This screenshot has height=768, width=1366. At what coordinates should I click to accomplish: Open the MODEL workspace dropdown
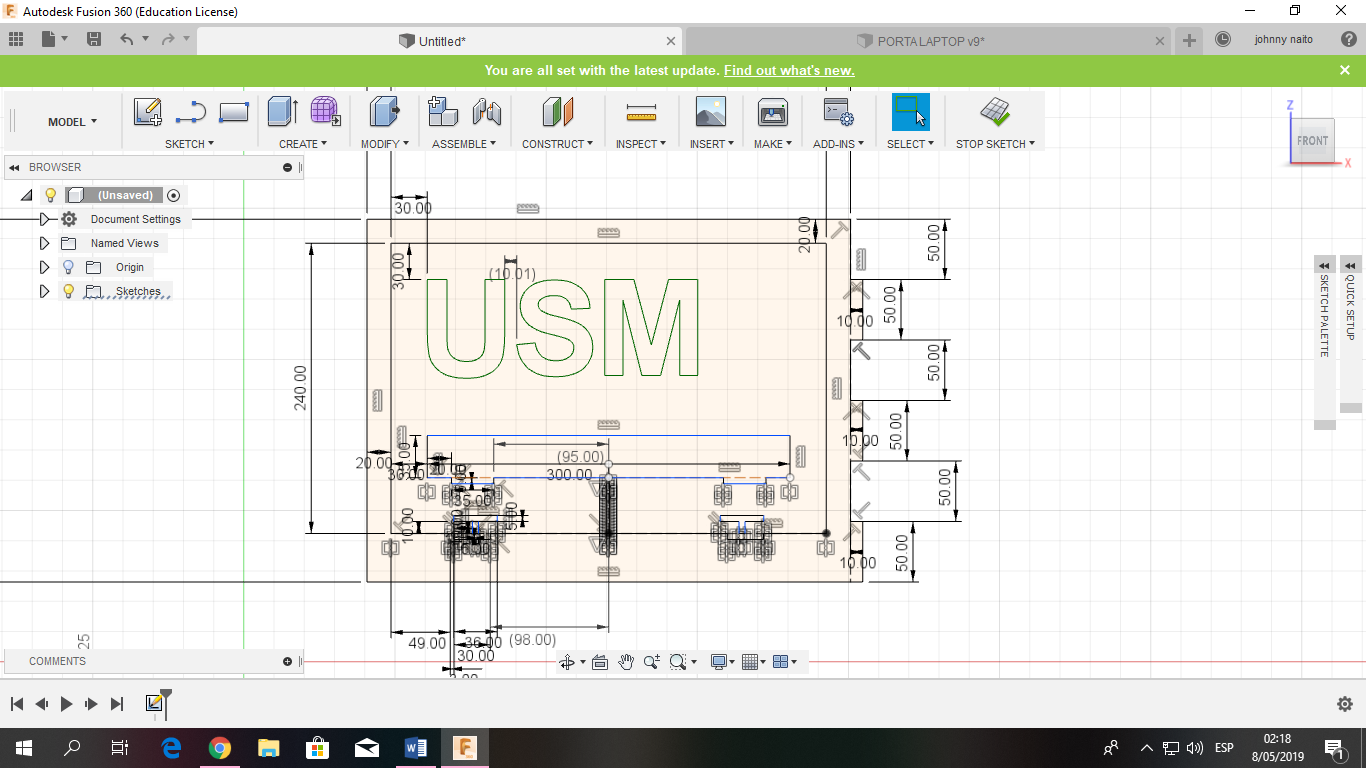click(73, 122)
